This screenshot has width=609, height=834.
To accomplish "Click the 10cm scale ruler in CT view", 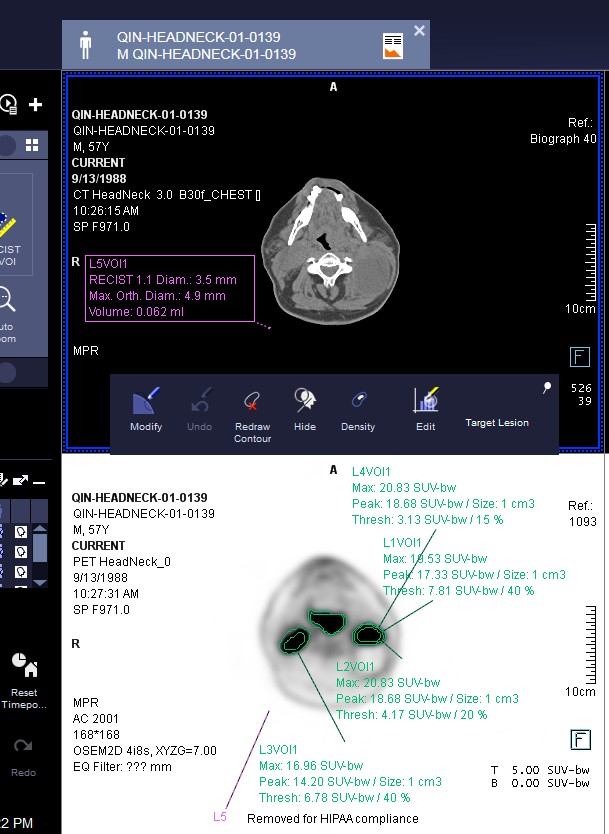I will (x=589, y=264).
